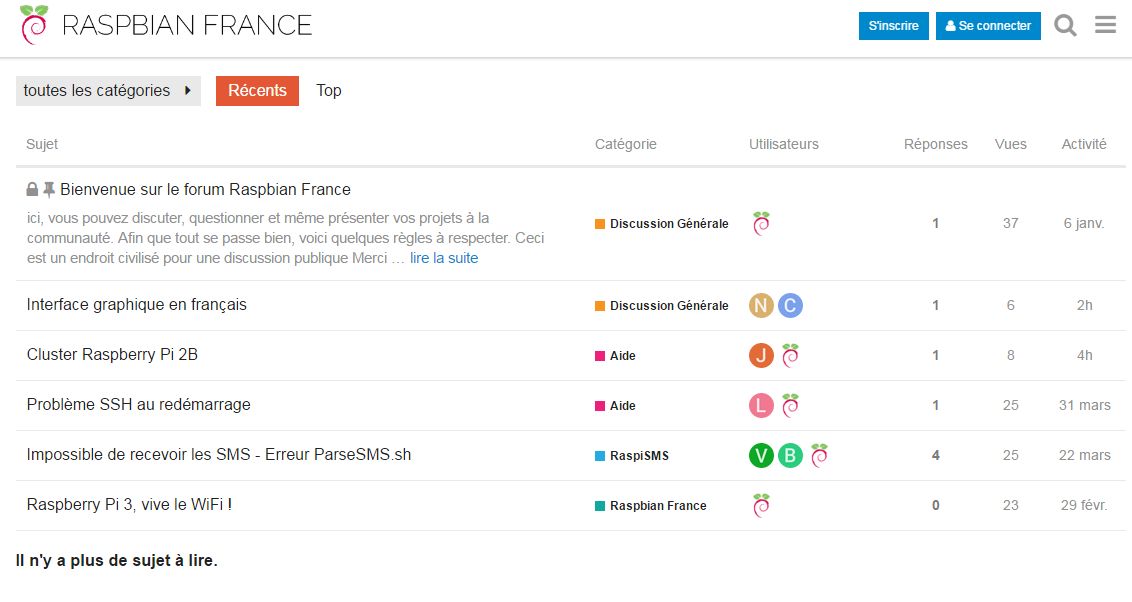Click green B avatar on SMS topic

[791, 455]
